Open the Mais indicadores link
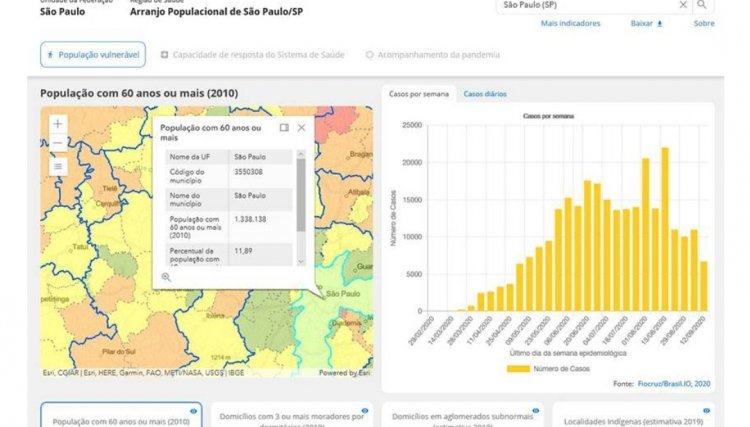750x427 pixels. pos(570,23)
